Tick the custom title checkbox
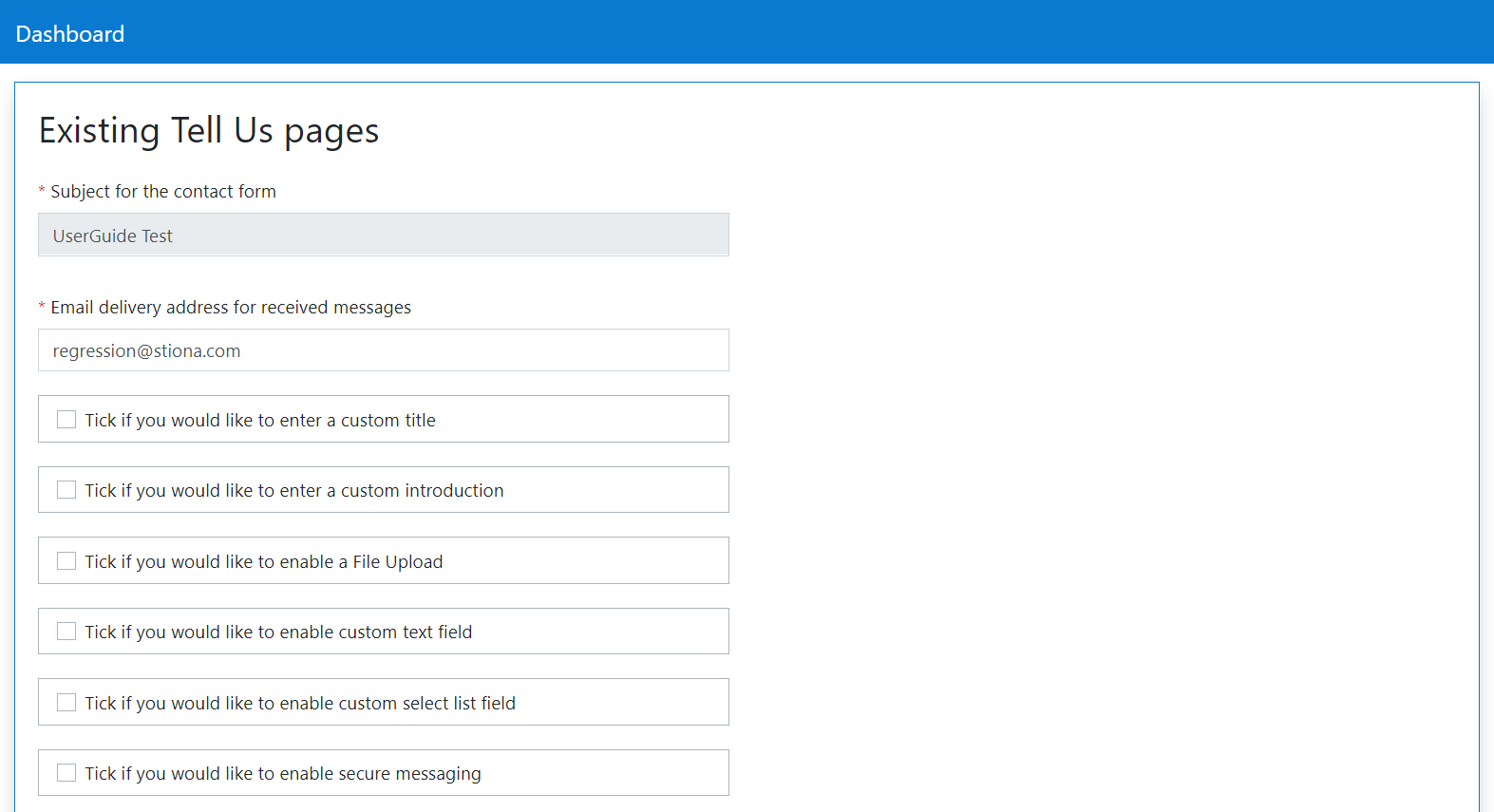 [66, 420]
